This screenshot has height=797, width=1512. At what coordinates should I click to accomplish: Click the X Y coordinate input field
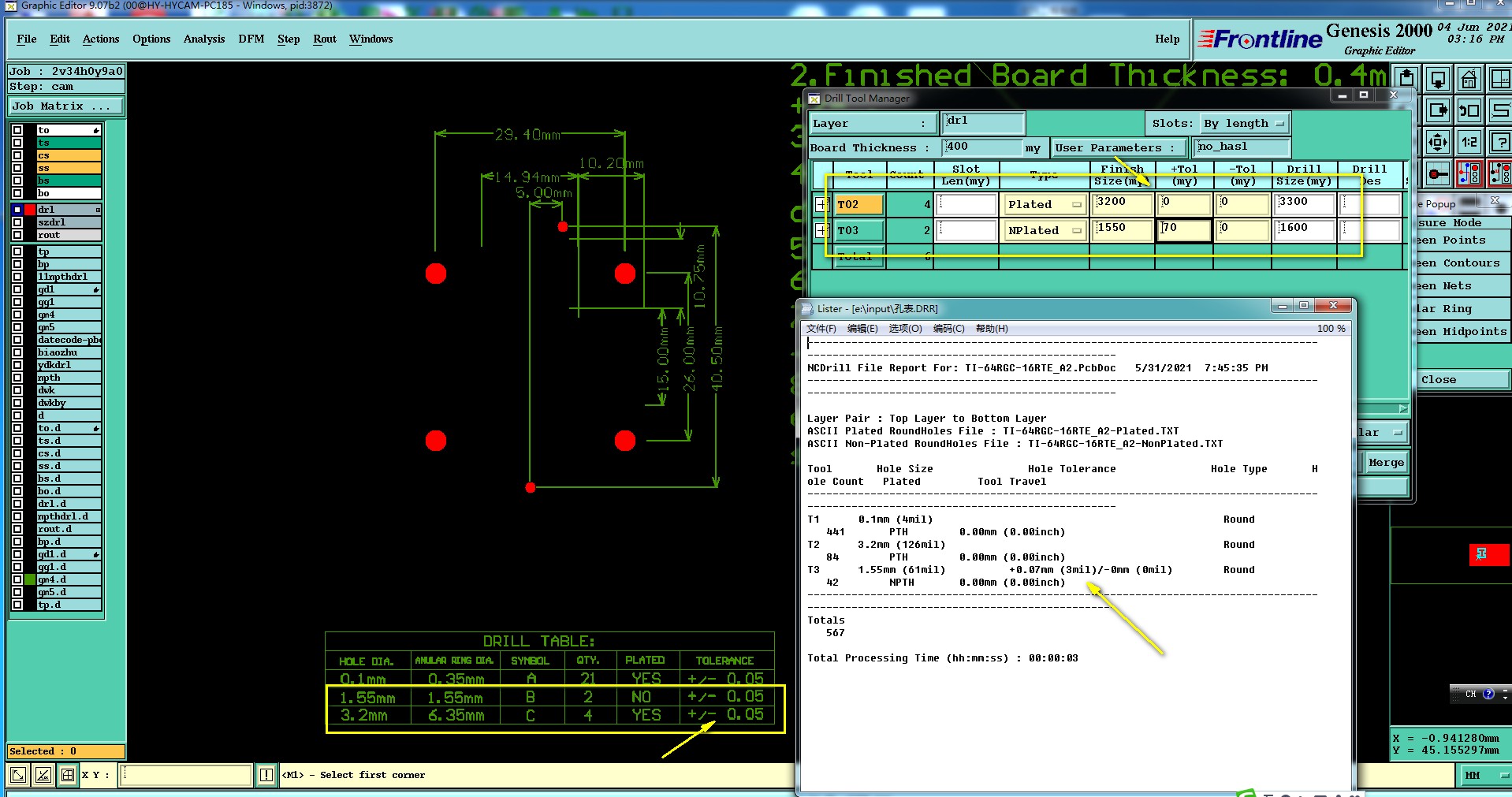186,775
